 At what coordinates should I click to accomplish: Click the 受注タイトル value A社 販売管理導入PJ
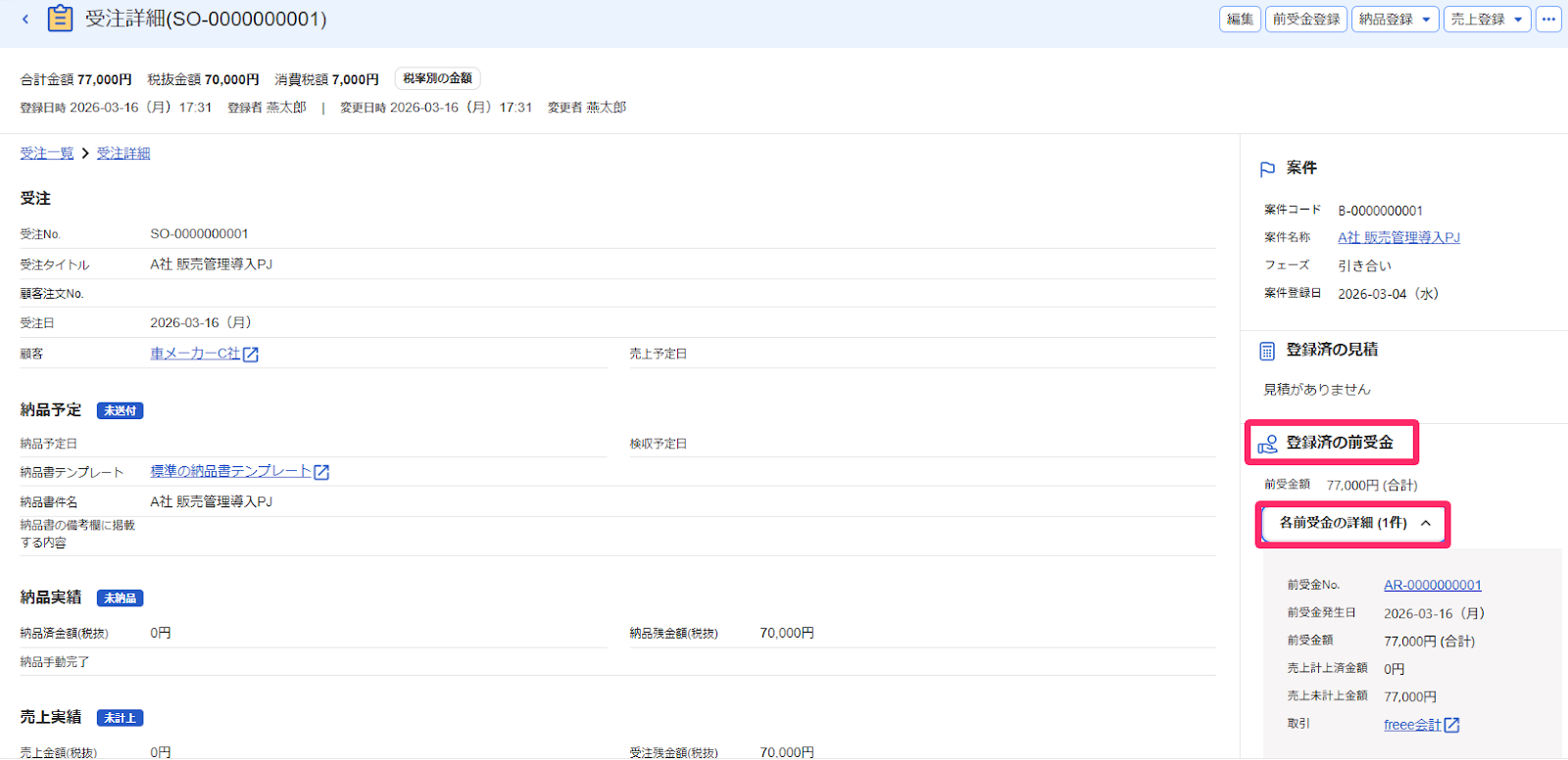(211, 264)
